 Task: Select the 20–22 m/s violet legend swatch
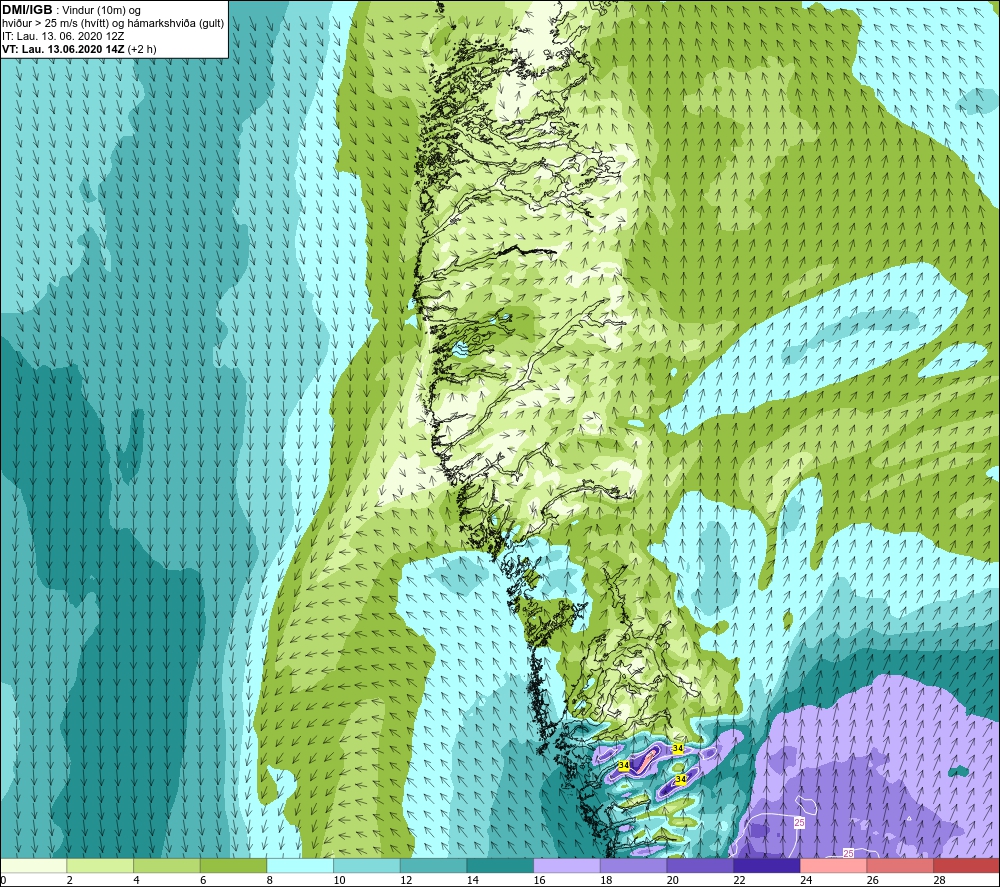700,865
